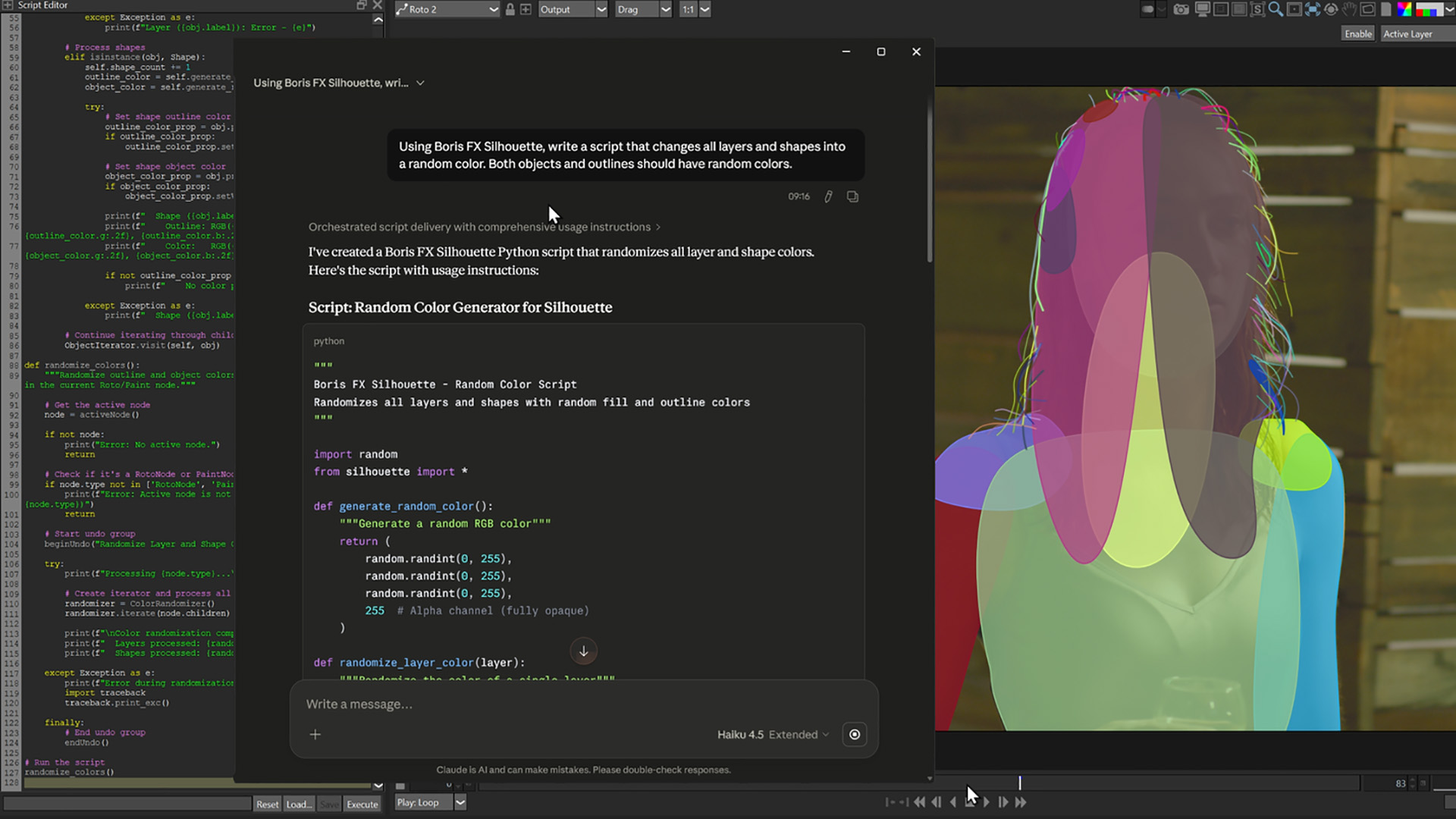
Task: Open the Haiku 4.5 Extended model selector
Action: pyautogui.click(x=773, y=734)
